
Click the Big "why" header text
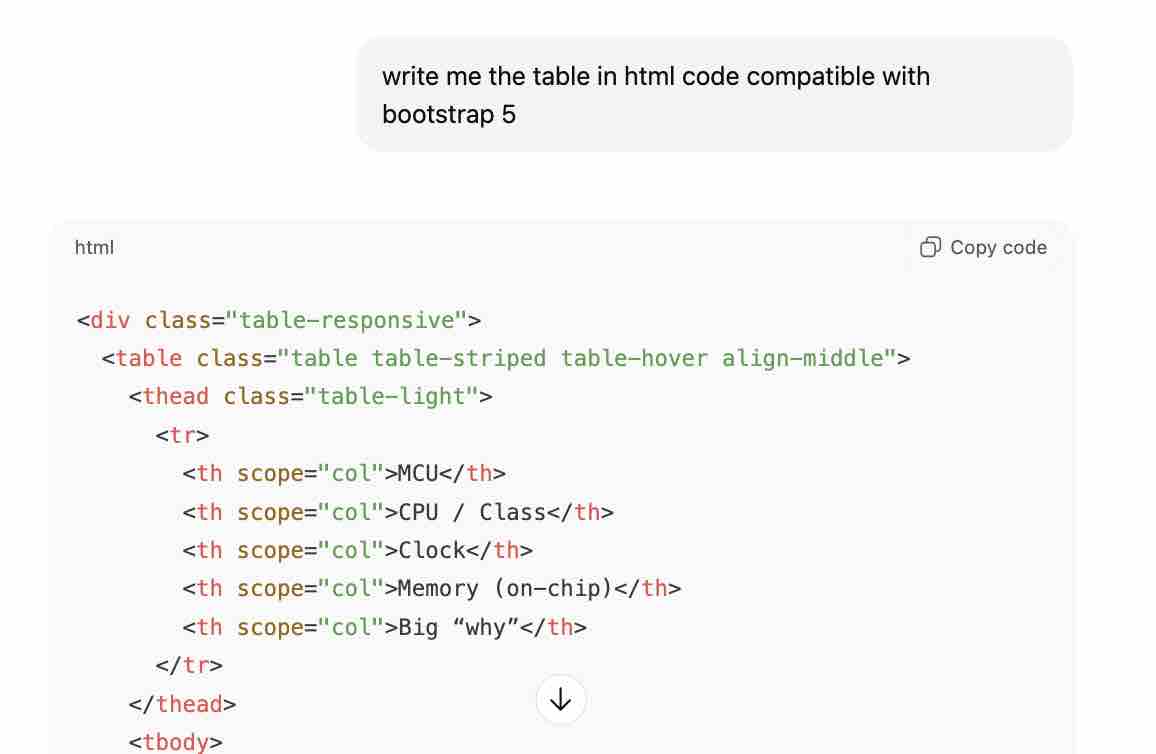tap(458, 628)
